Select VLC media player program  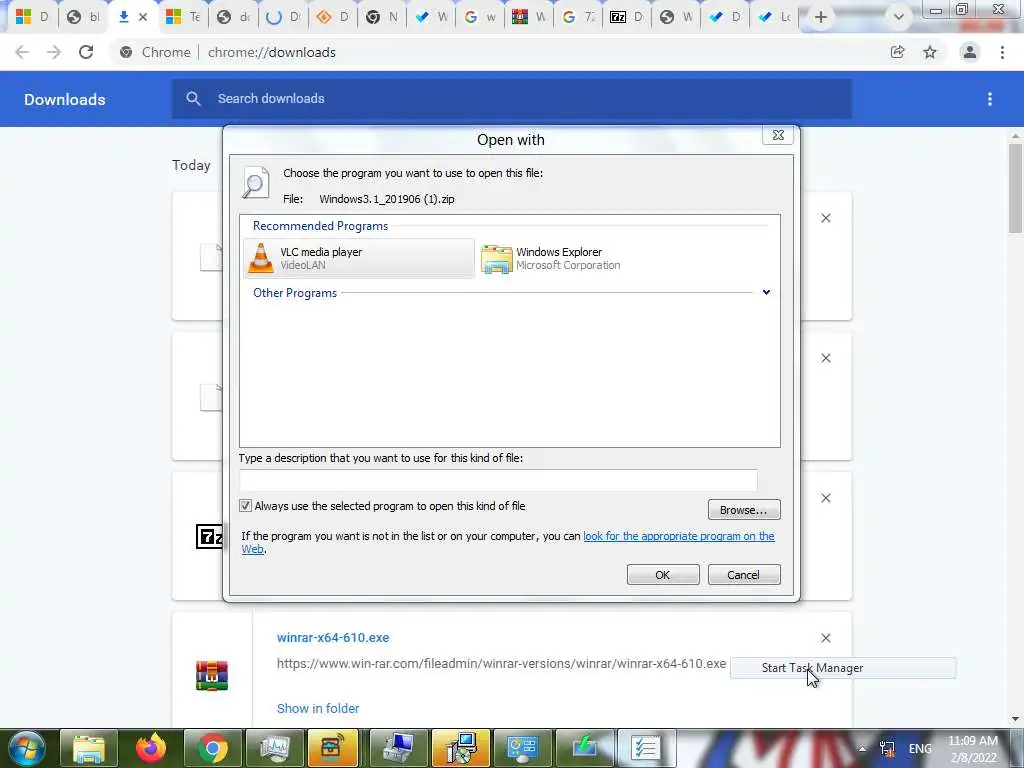click(359, 259)
